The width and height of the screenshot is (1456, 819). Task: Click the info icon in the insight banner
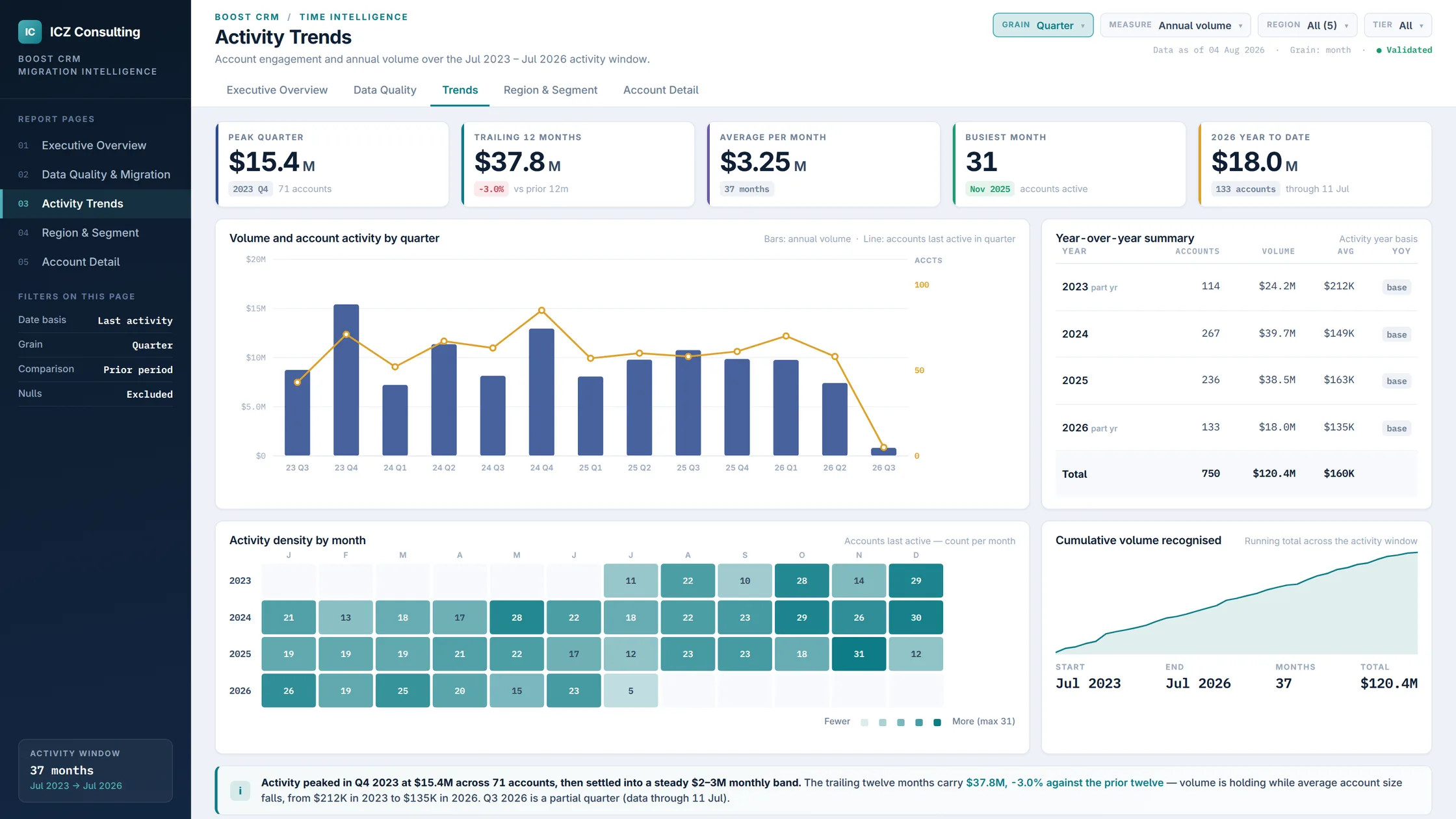pyautogui.click(x=240, y=790)
